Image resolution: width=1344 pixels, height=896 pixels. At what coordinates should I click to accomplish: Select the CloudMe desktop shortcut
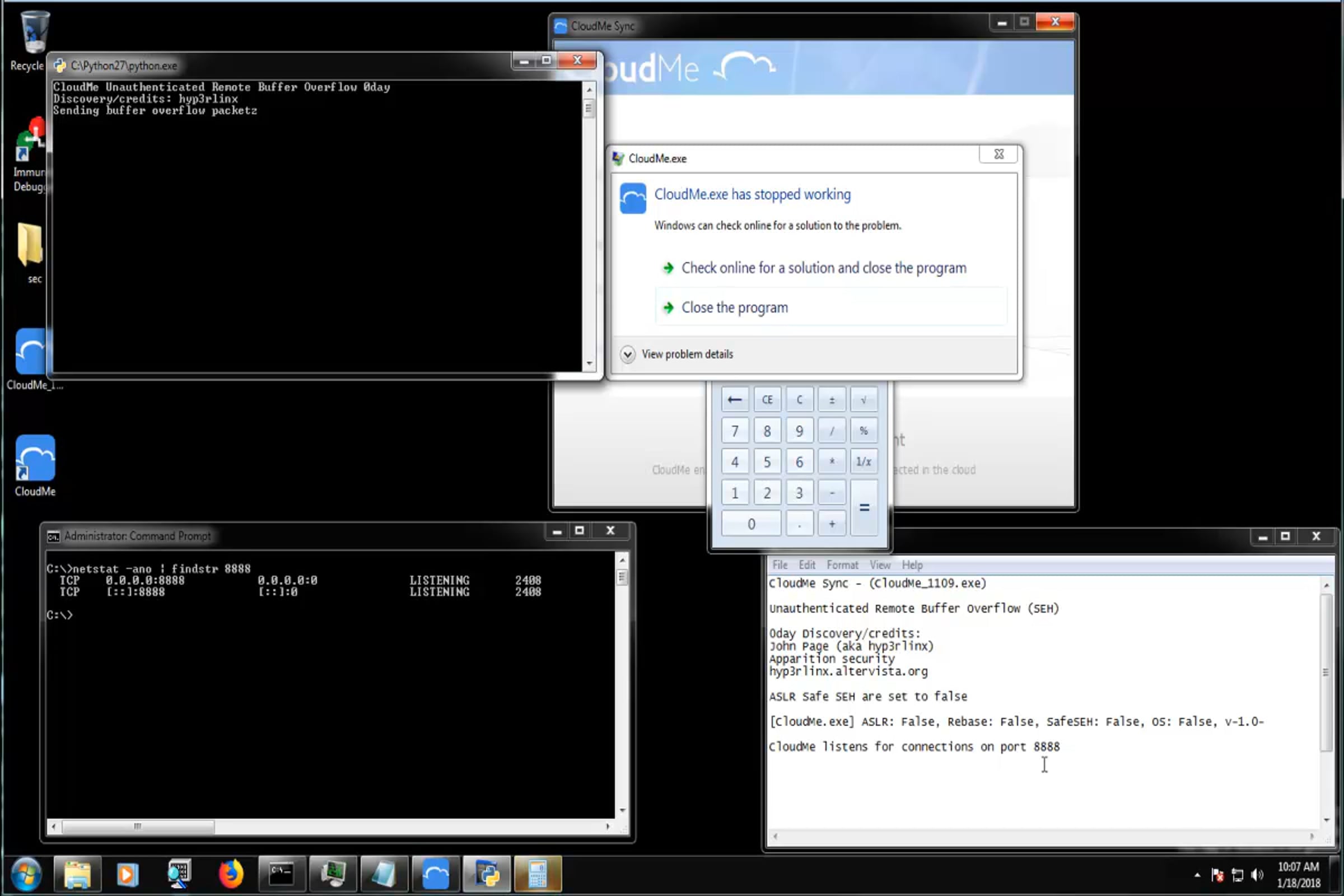35,466
